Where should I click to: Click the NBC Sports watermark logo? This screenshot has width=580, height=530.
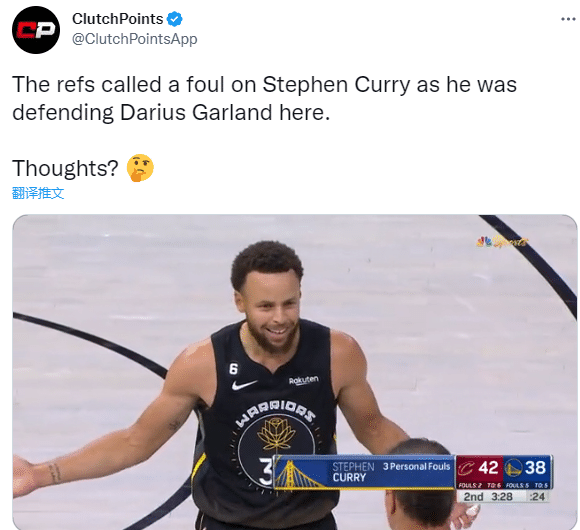(502, 242)
